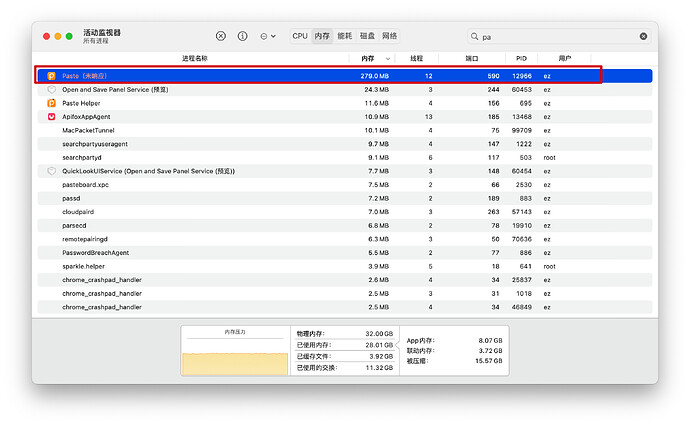Toggle sort arrow on 内存 column
This screenshot has width=690, height=426.
coord(388,59)
